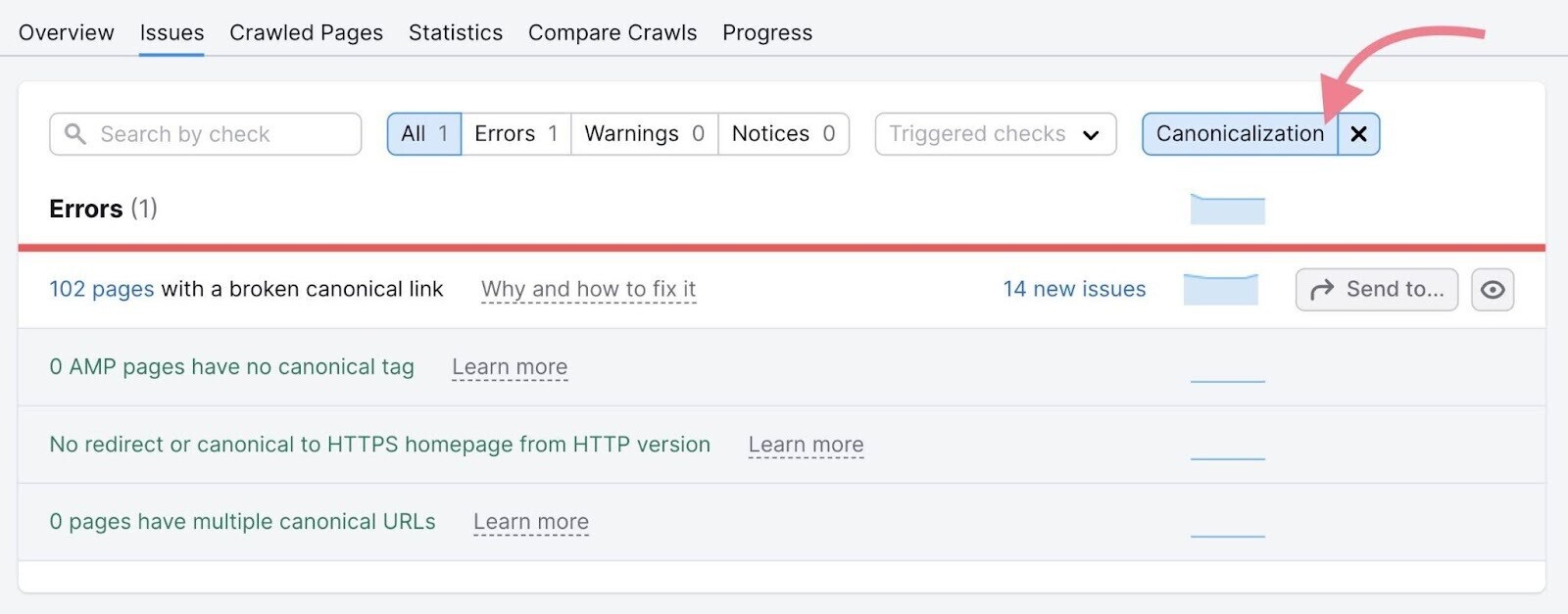This screenshot has height=614, width=1568.
Task: View the 14 new issues
Action: click(x=1074, y=290)
